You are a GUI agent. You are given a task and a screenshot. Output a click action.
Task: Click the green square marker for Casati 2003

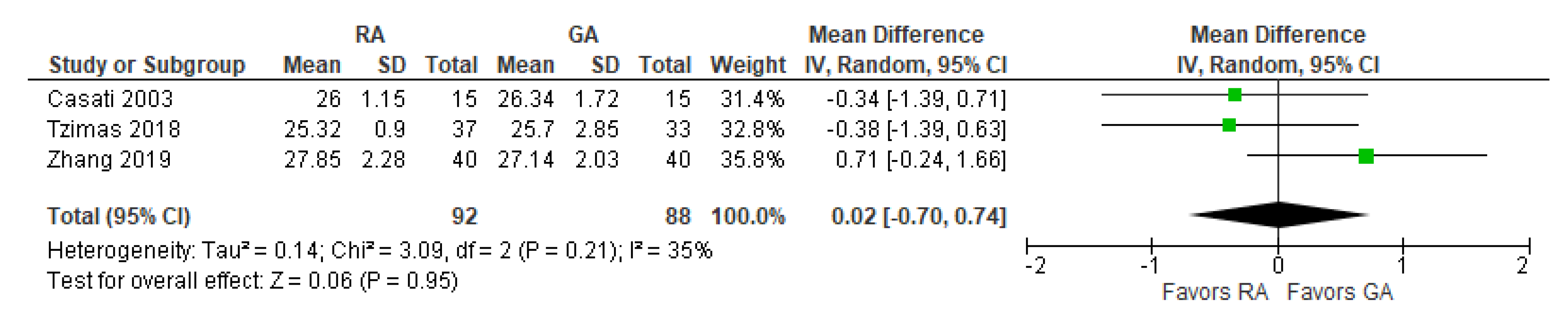[1234, 95]
